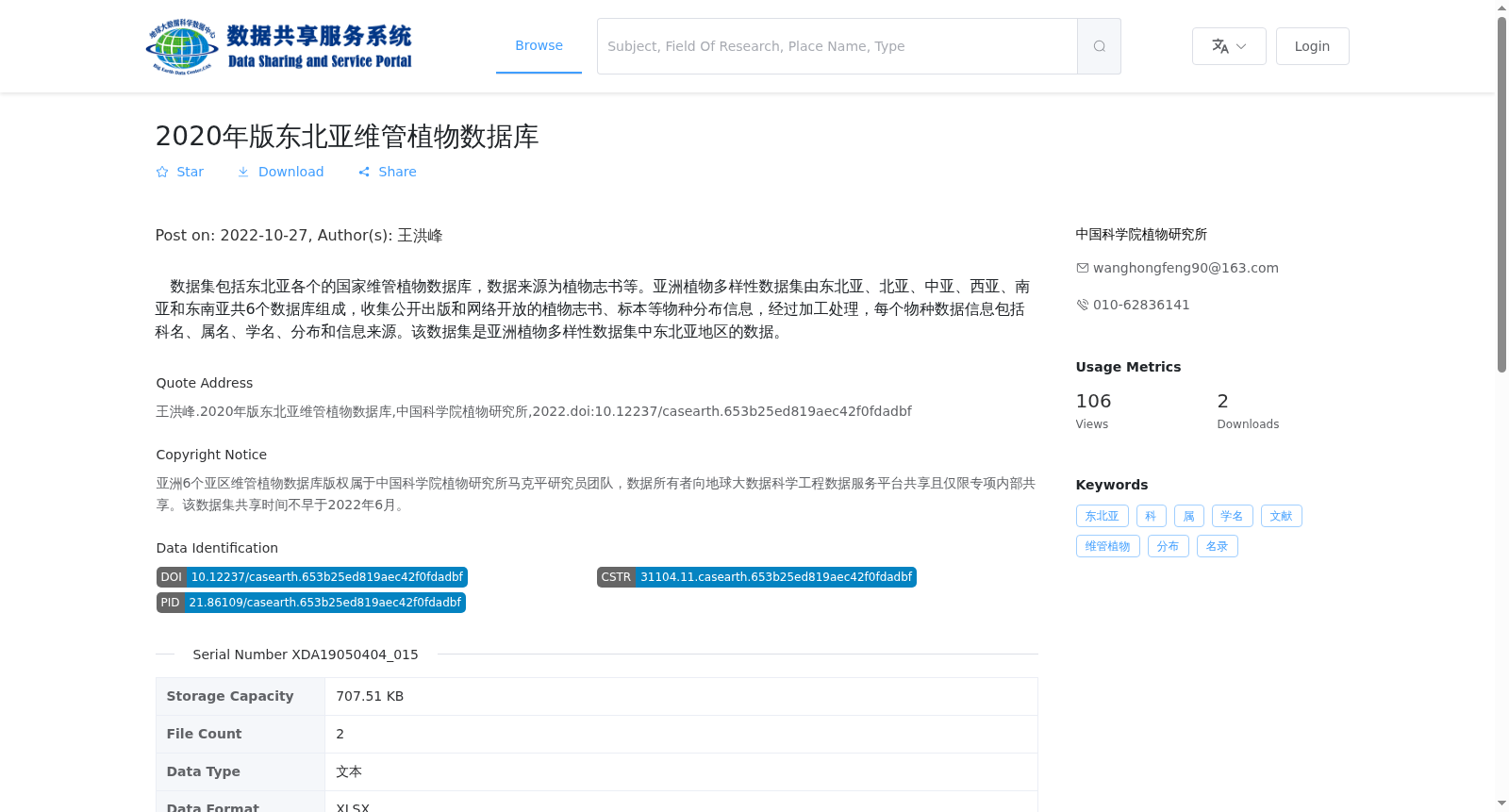Click the 2 Downloads metric
Image resolution: width=1509 pixels, height=812 pixels.
pyautogui.click(x=1248, y=411)
